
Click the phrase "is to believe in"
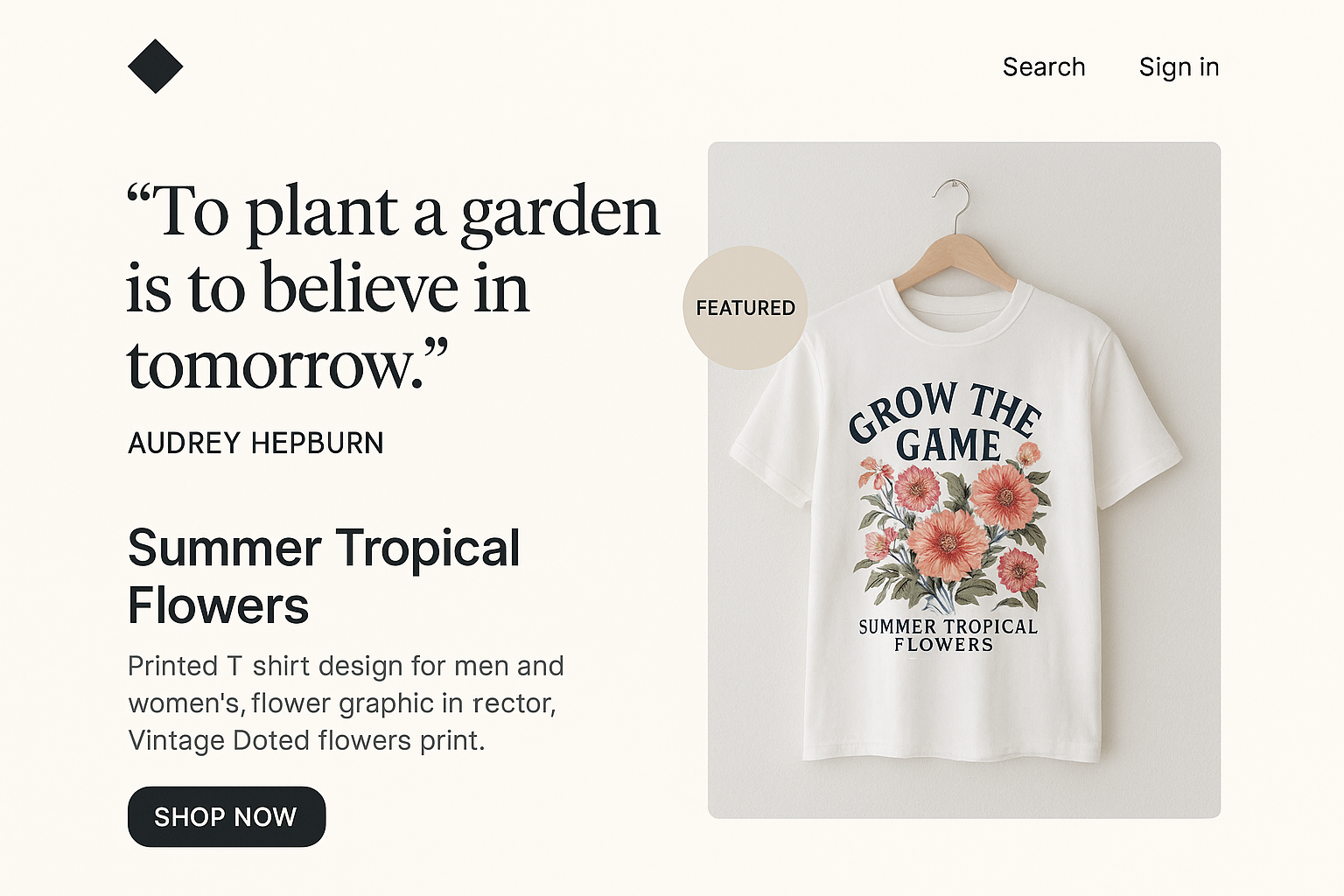pyautogui.click(x=328, y=289)
